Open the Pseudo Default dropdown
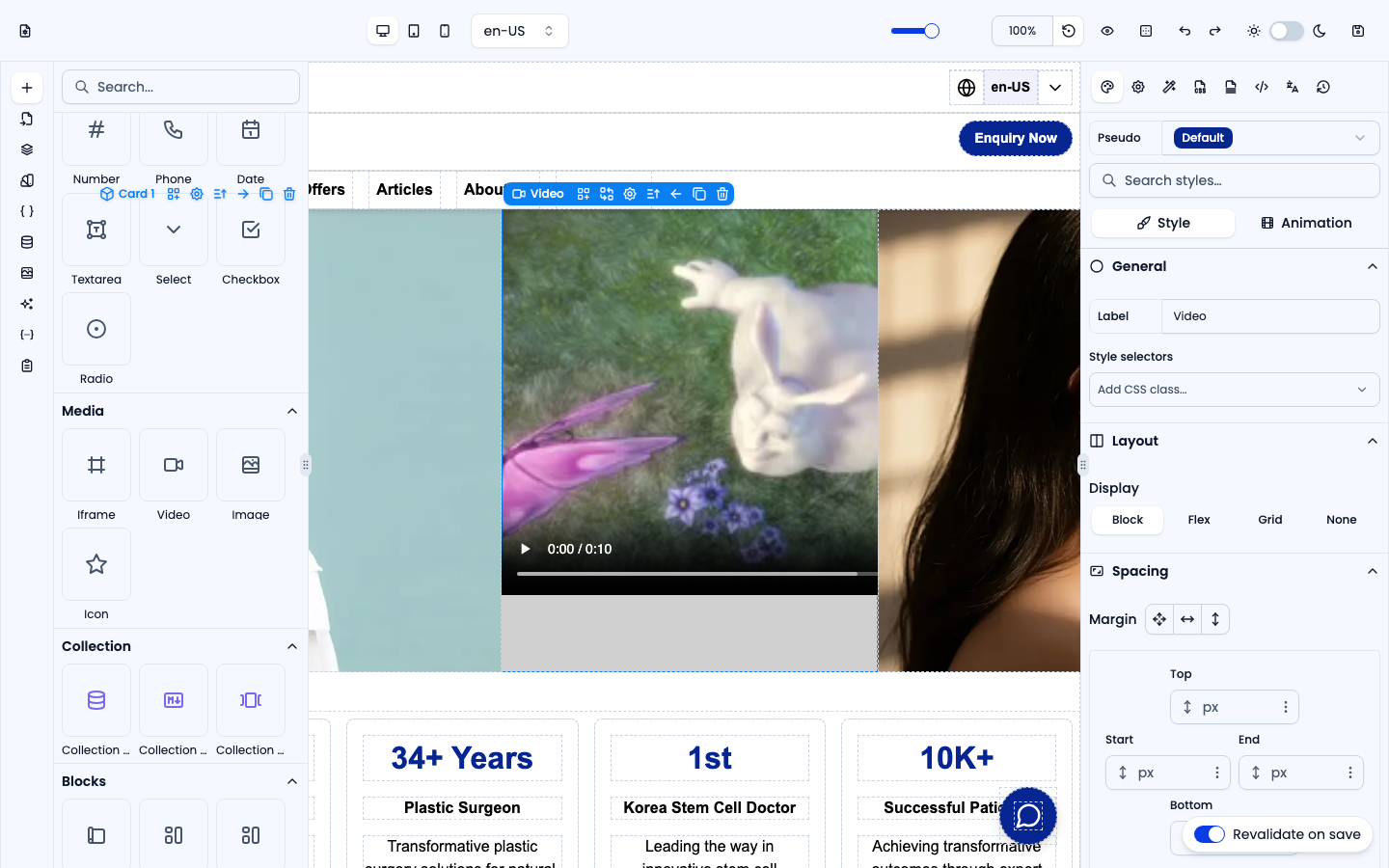This screenshot has height=868, width=1389. pyautogui.click(x=1270, y=138)
